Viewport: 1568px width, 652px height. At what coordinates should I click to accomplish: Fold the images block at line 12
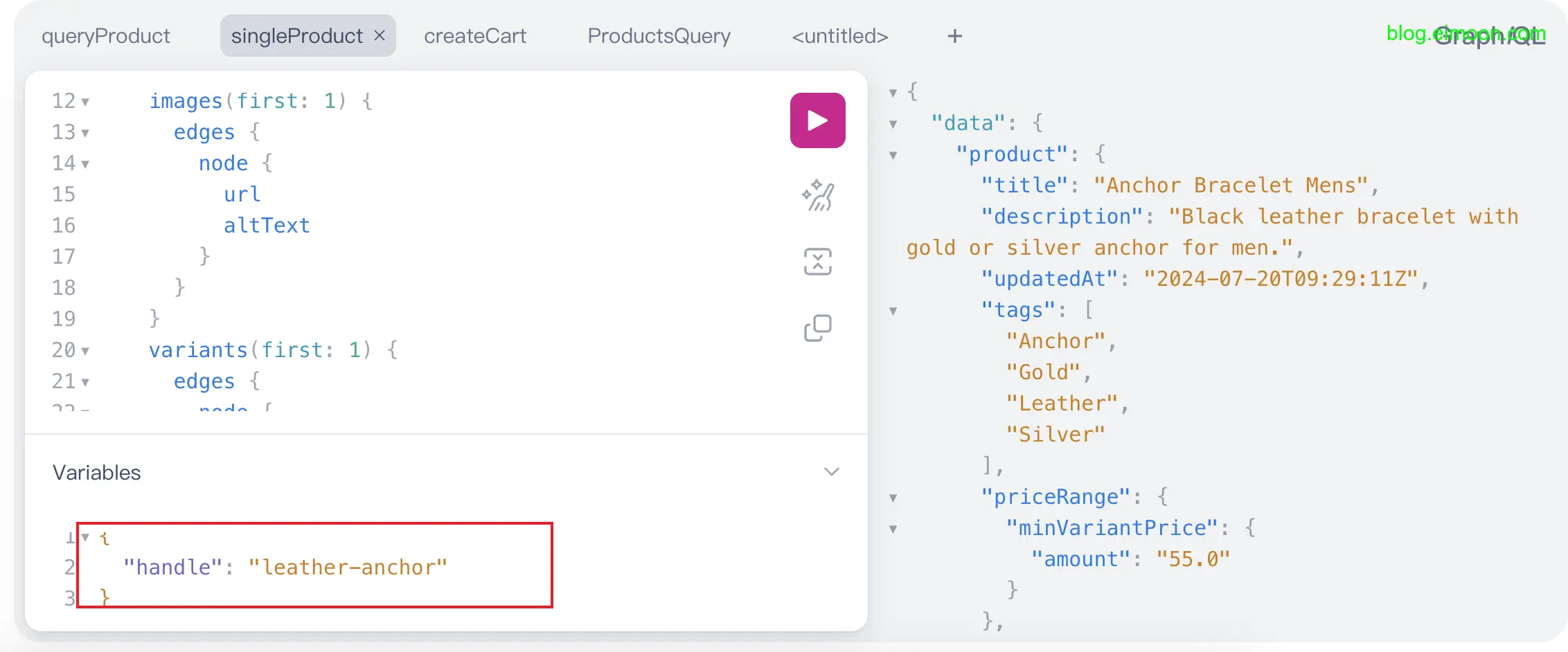click(x=85, y=102)
